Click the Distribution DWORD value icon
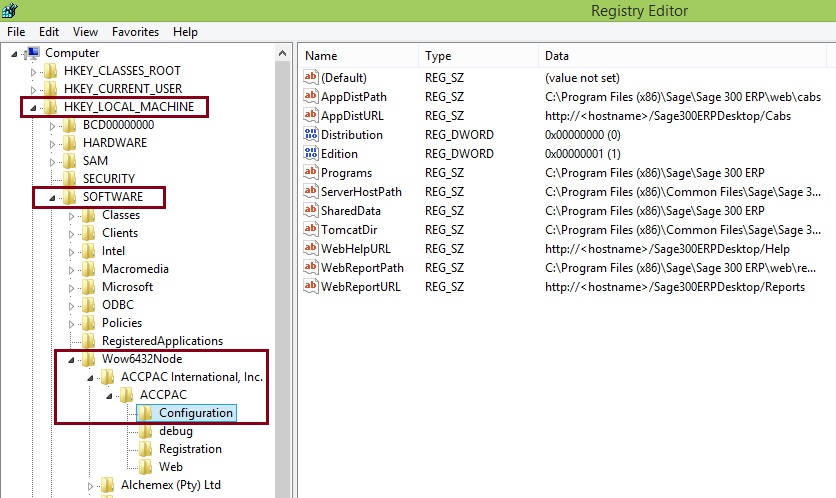 311,134
